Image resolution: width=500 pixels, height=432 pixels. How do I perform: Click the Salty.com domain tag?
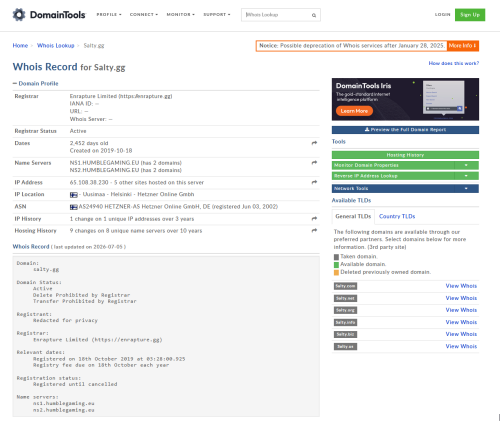[x=345, y=286]
